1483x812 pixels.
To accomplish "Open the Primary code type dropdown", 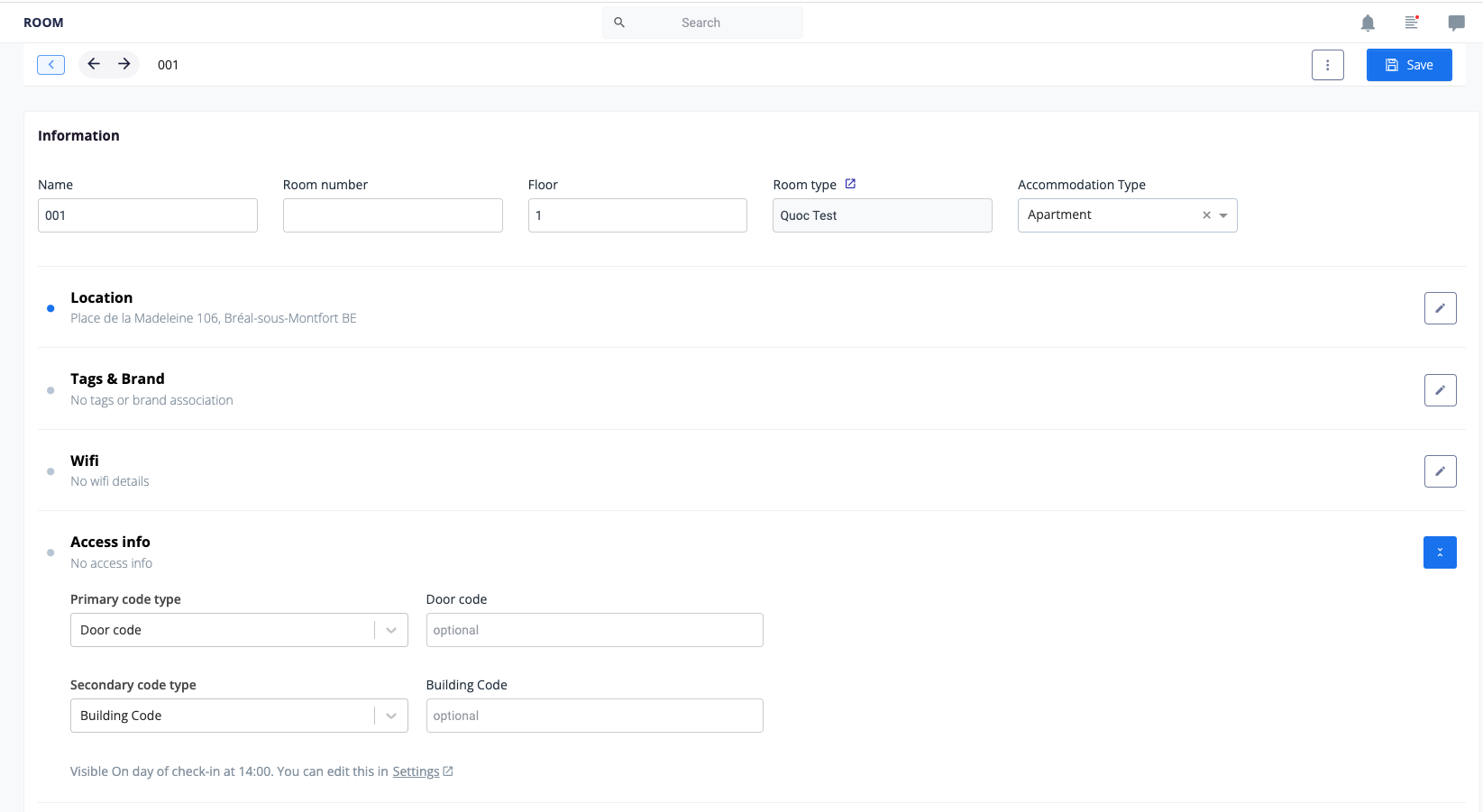I will 239,630.
